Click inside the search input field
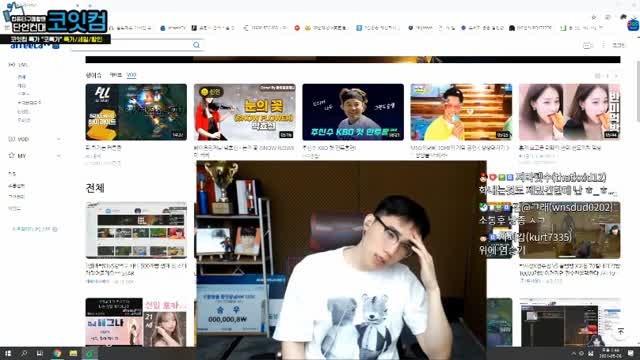Image resolution: width=640 pixels, height=360 pixels. 131,45
